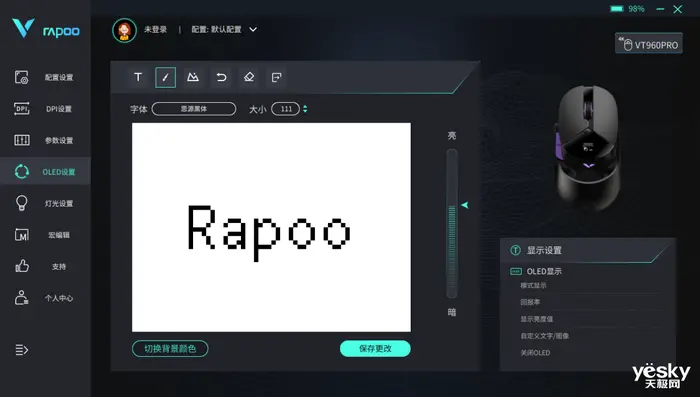
Task: Select the Text (T) tool
Action: (138, 77)
